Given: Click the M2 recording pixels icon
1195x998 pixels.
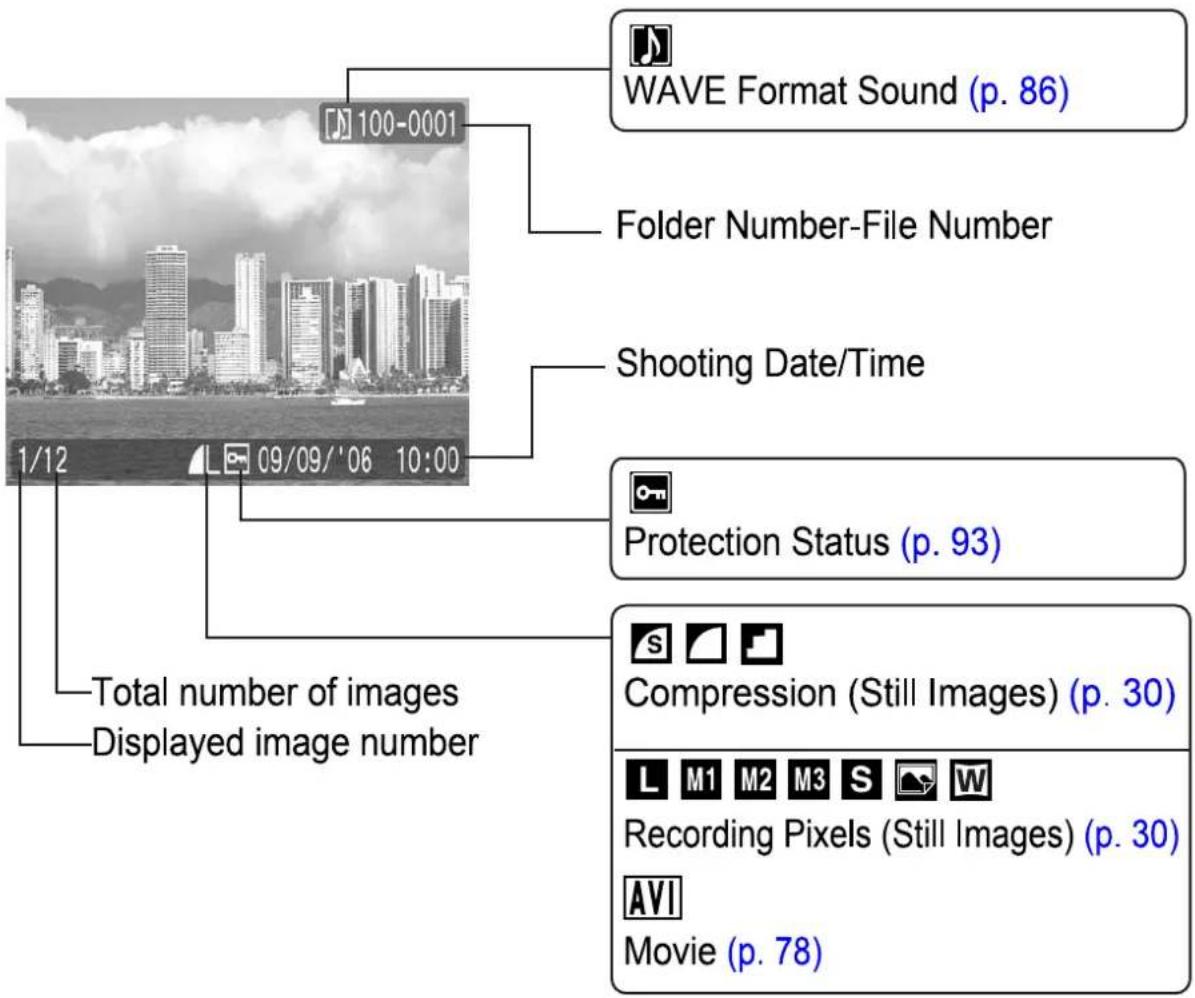Looking at the screenshot, I should point(754,779).
